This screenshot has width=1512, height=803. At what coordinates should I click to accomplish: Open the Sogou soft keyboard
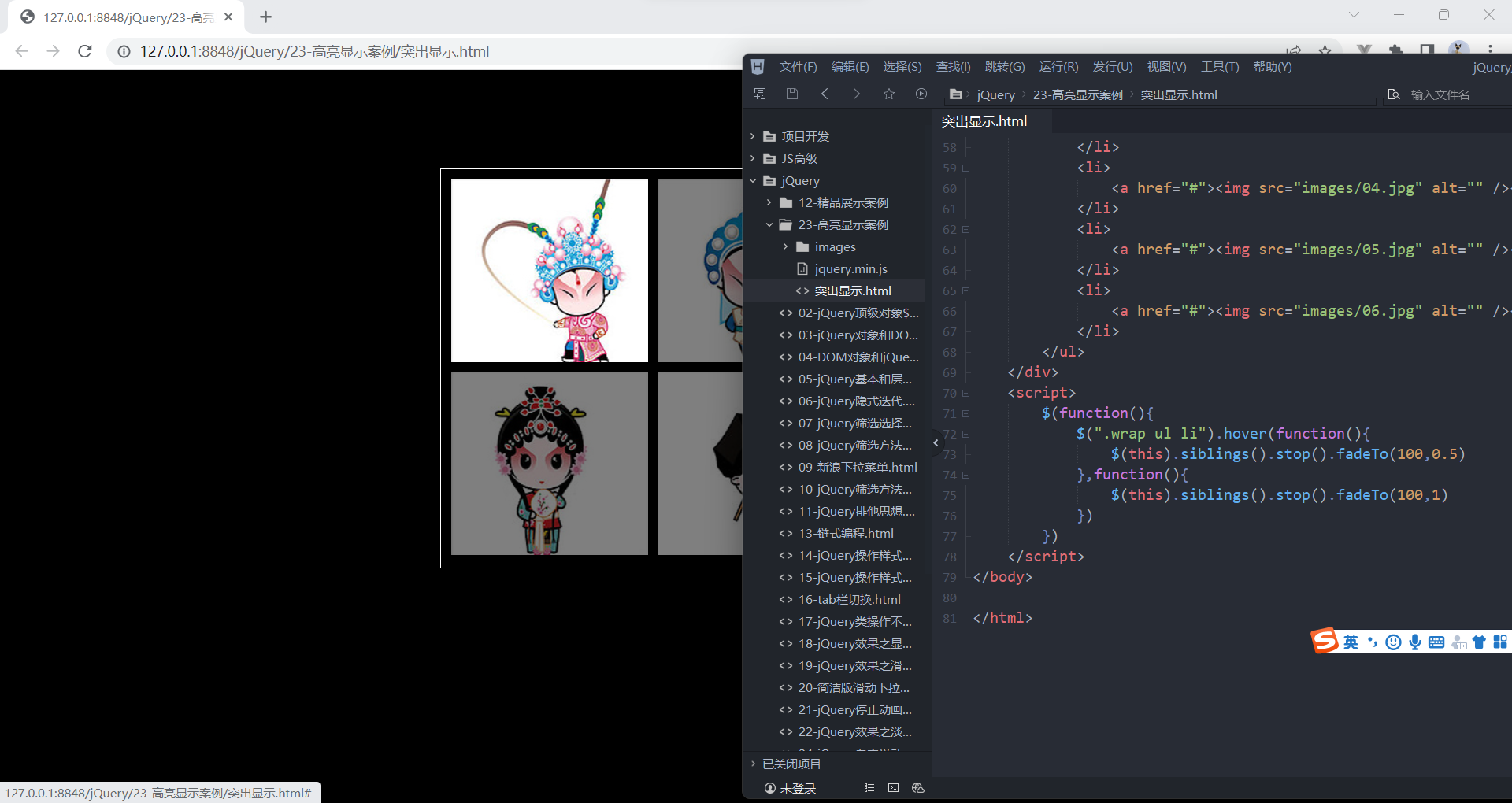[x=1437, y=642]
